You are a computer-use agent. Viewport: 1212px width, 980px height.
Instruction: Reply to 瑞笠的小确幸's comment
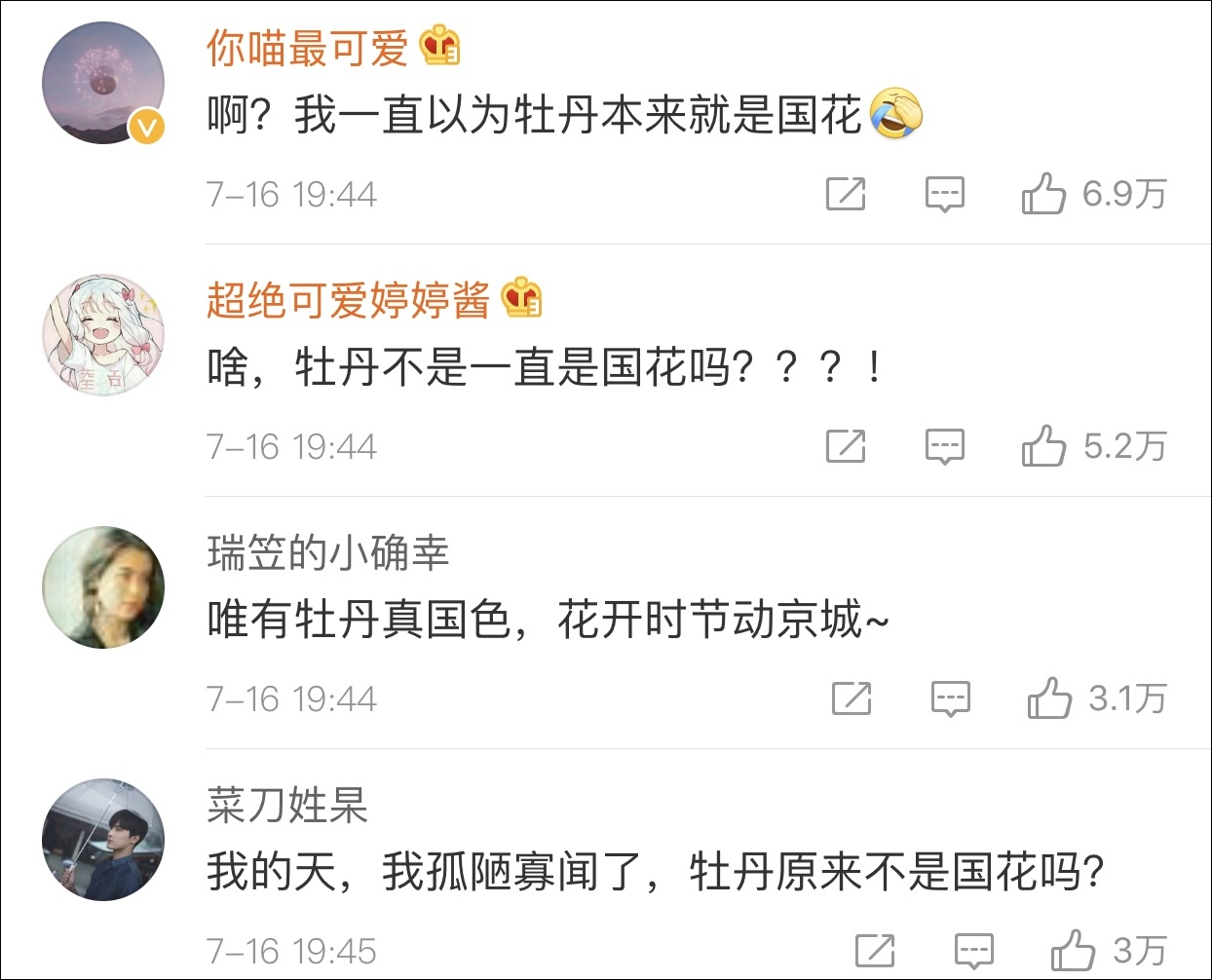click(950, 698)
